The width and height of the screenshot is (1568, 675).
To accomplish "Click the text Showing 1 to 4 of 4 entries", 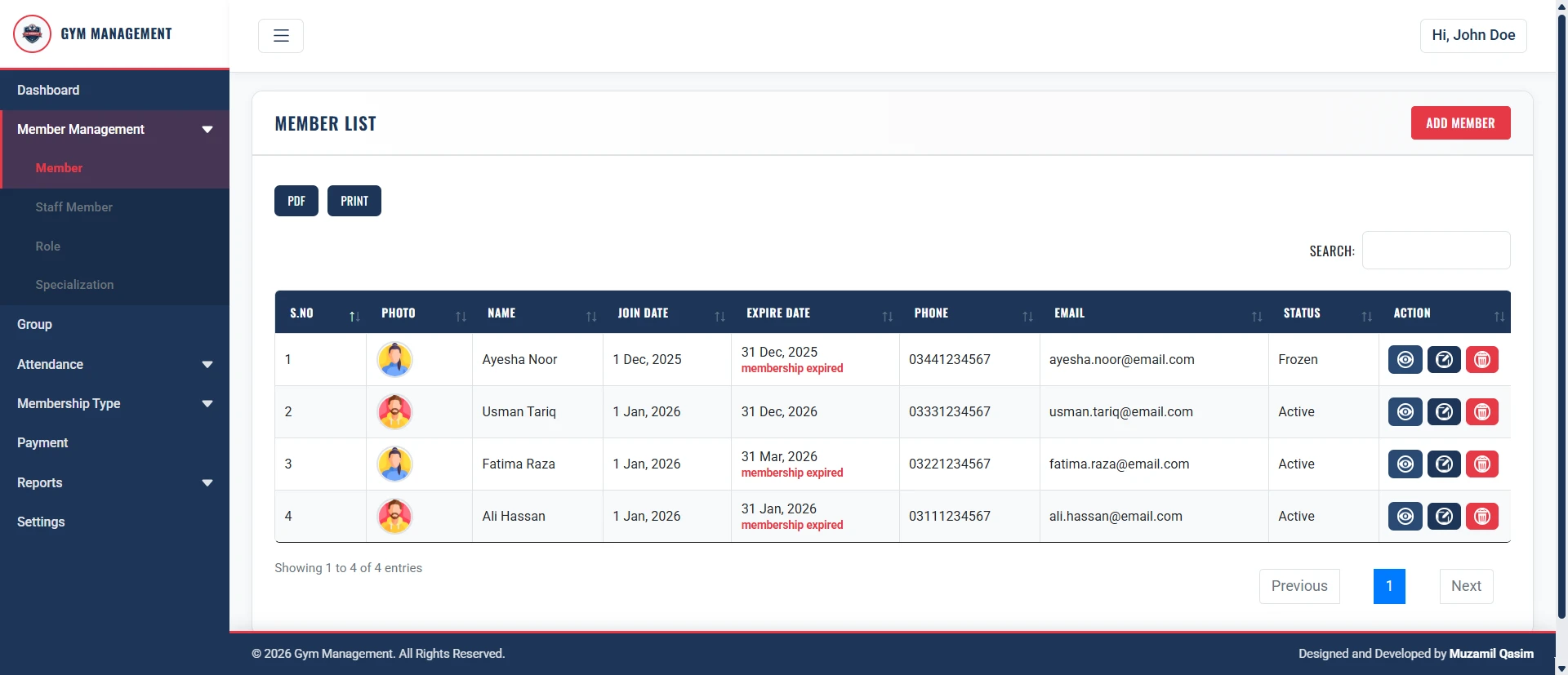I will tap(348, 568).
